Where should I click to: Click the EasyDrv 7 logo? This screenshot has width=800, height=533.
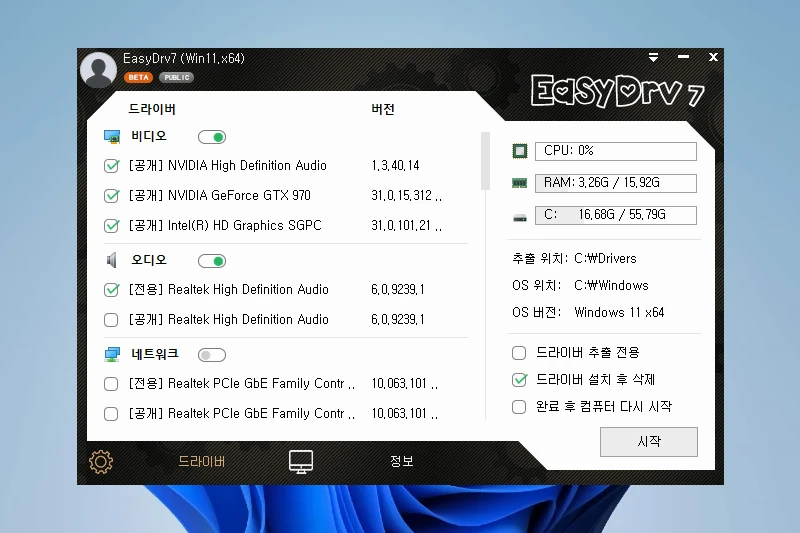coord(617,91)
